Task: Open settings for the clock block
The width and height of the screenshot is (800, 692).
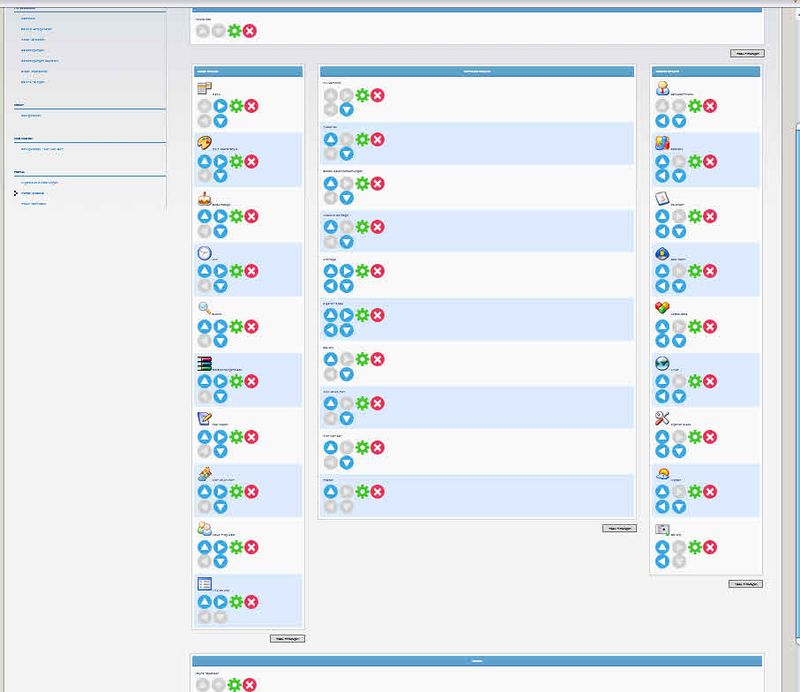Action: [236, 271]
